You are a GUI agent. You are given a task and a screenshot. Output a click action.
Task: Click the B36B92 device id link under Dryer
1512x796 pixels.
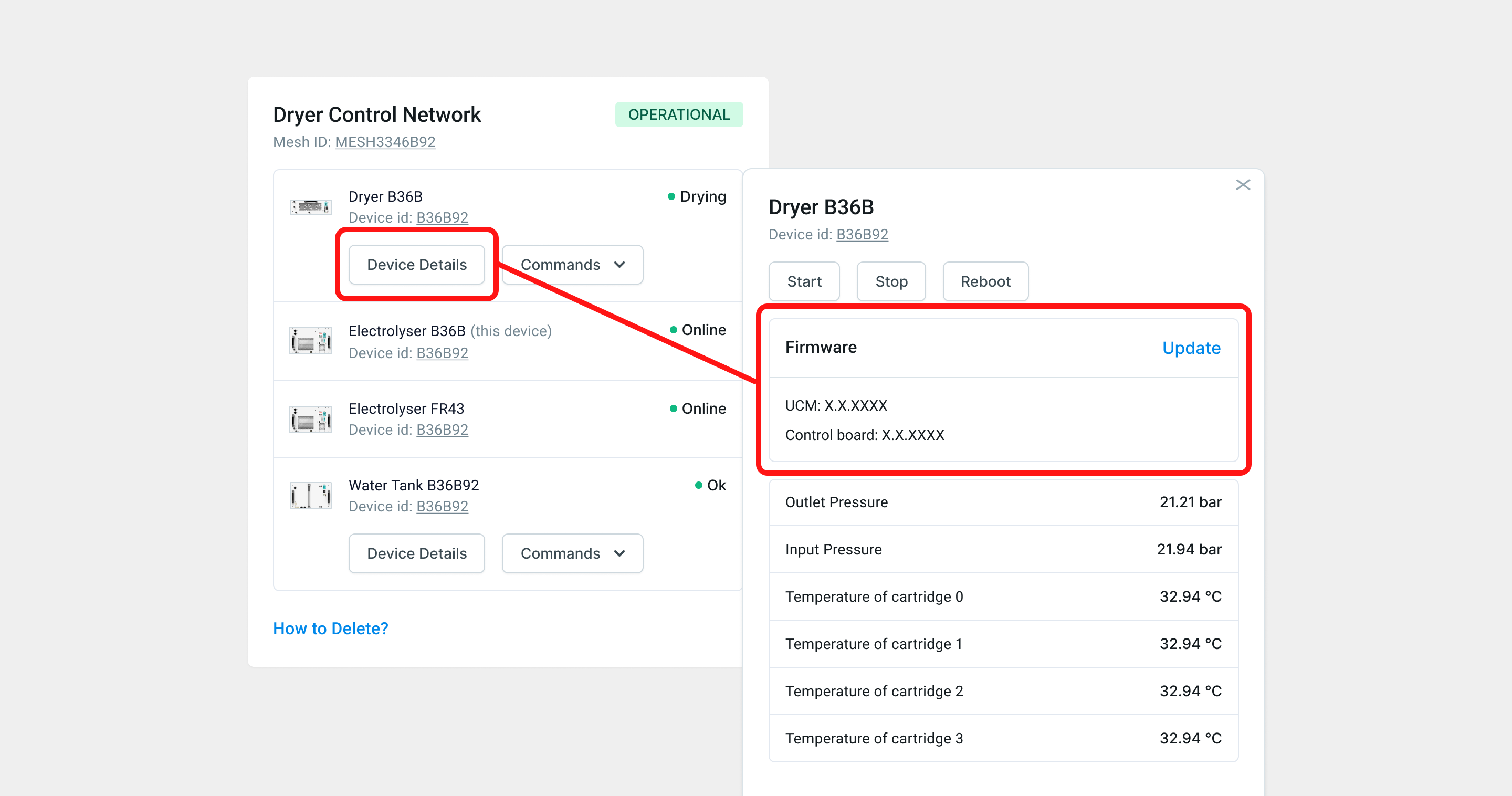pos(443,217)
